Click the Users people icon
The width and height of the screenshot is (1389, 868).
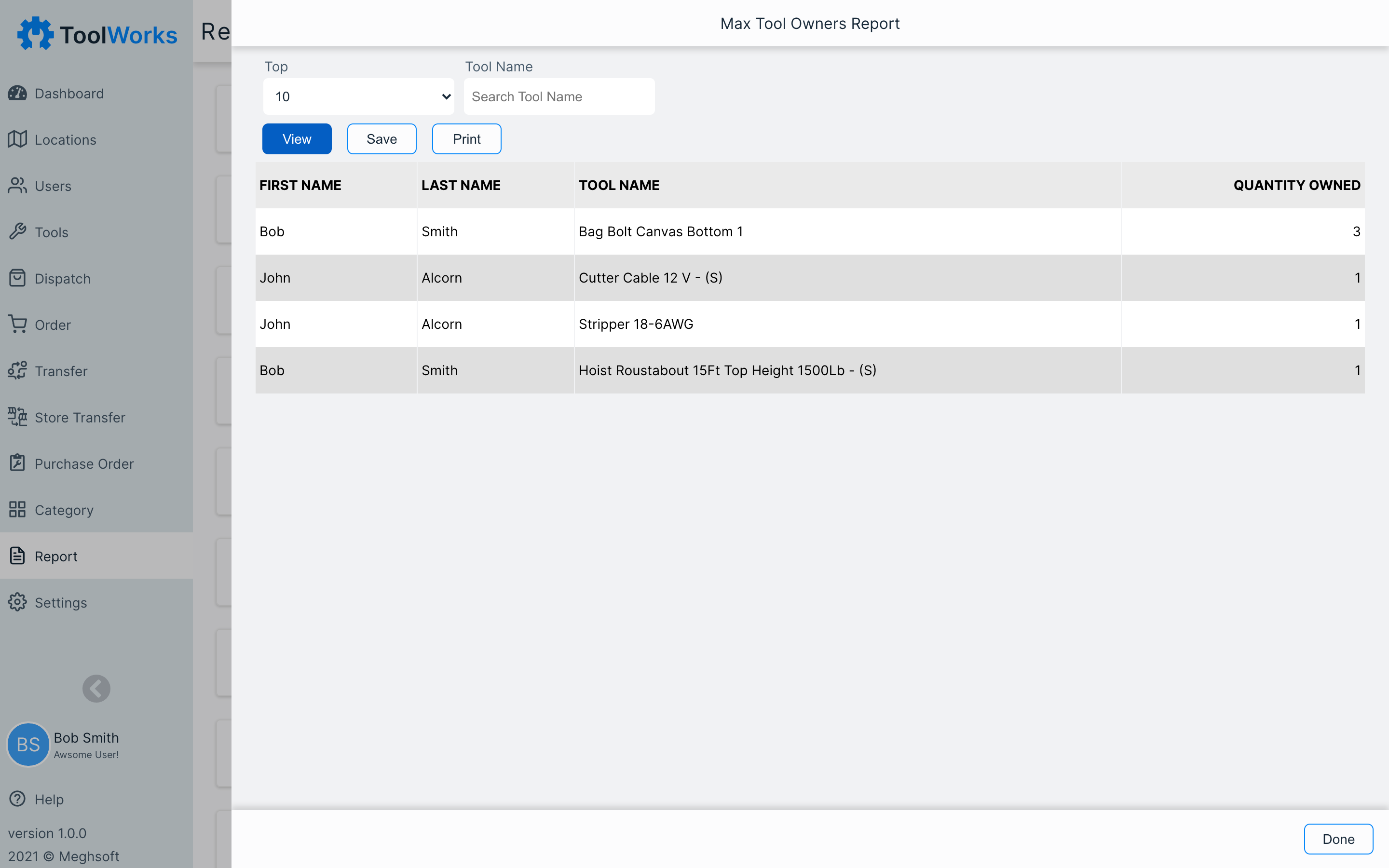[x=17, y=186]
